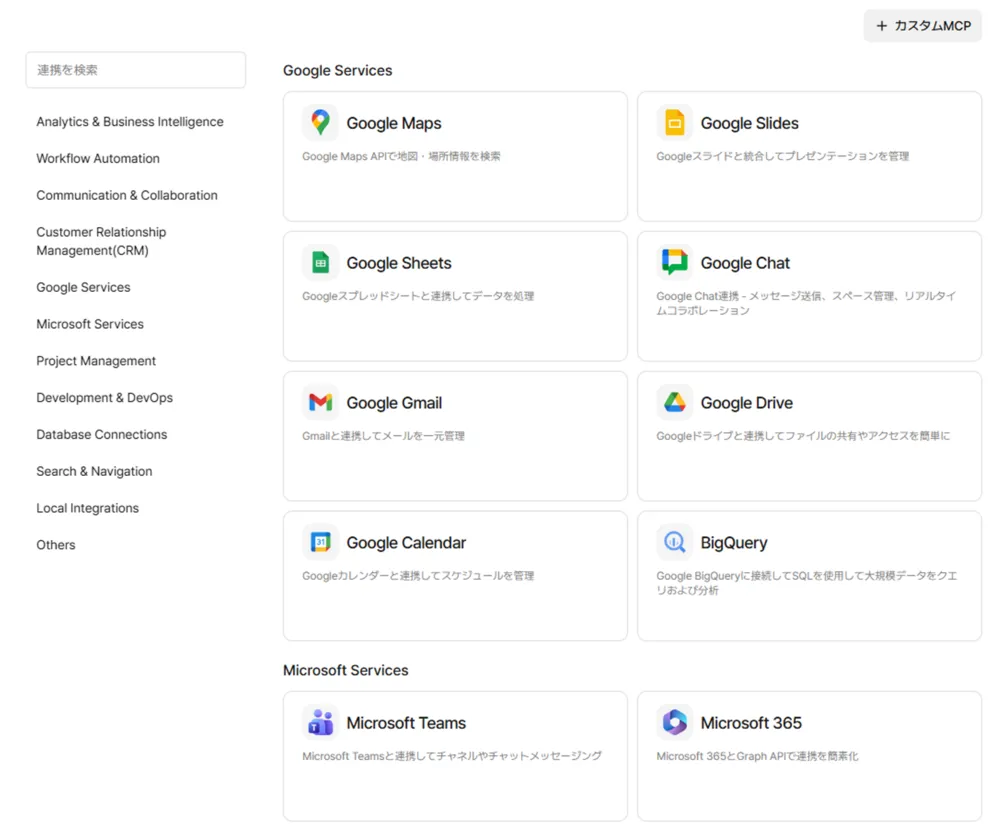Choose Database Connections in the sidebar
The width and height of the screenshot is (1000, 840).
102,434
